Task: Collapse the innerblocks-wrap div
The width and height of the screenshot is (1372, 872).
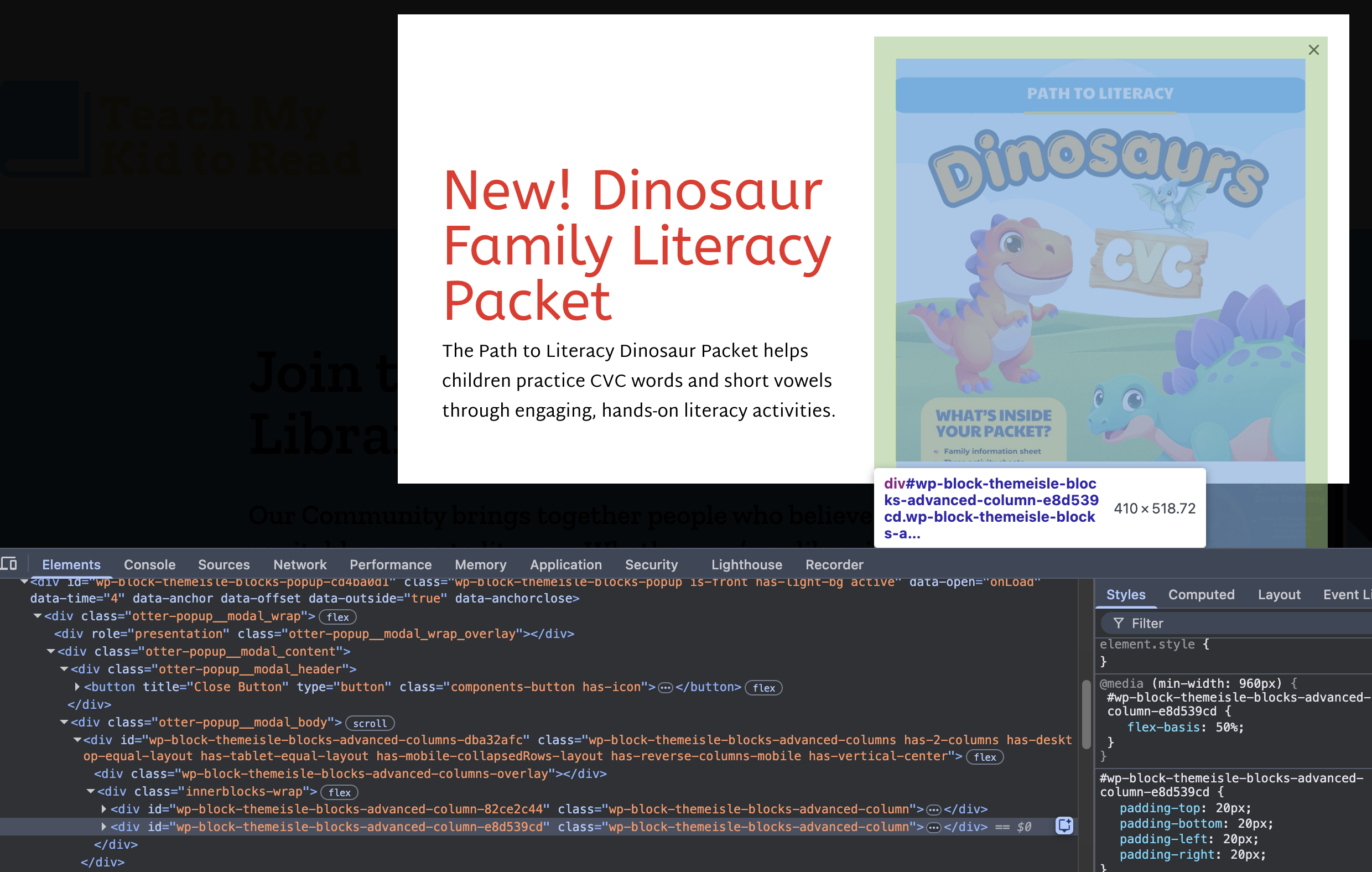Action: pyautogui.click(x=91, y=792)
